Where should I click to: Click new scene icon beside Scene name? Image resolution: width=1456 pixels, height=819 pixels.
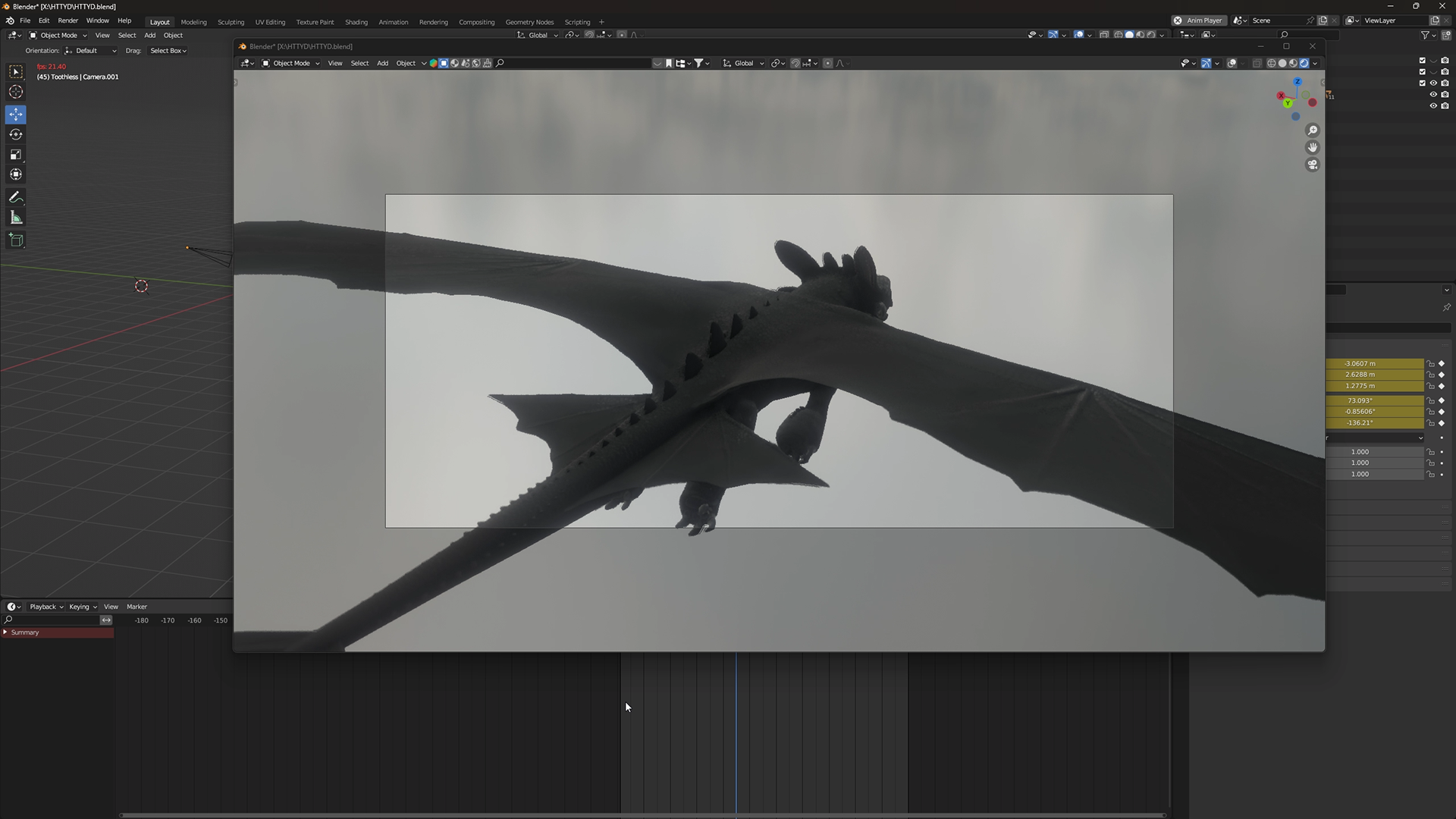tap(1323, 20)
